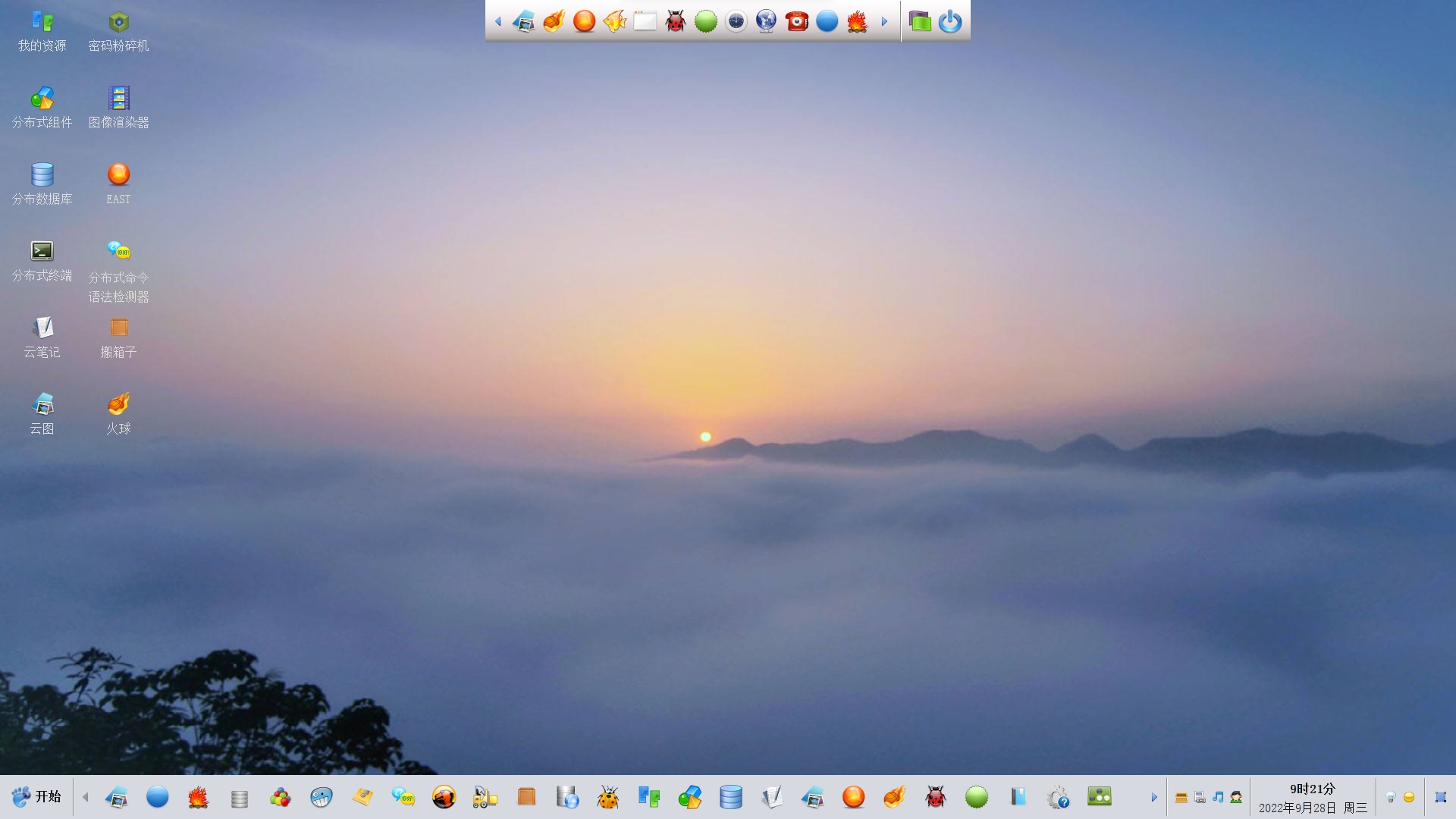
Task: Click the music note tray icon
Action: tap(1218, 797)
